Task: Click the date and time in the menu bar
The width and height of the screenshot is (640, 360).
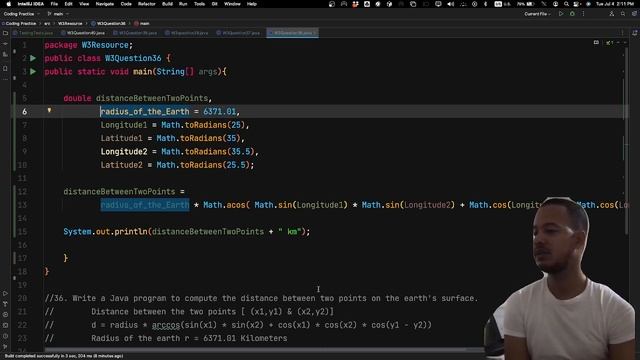Action: pyautogui.click(x=615, y=4)
